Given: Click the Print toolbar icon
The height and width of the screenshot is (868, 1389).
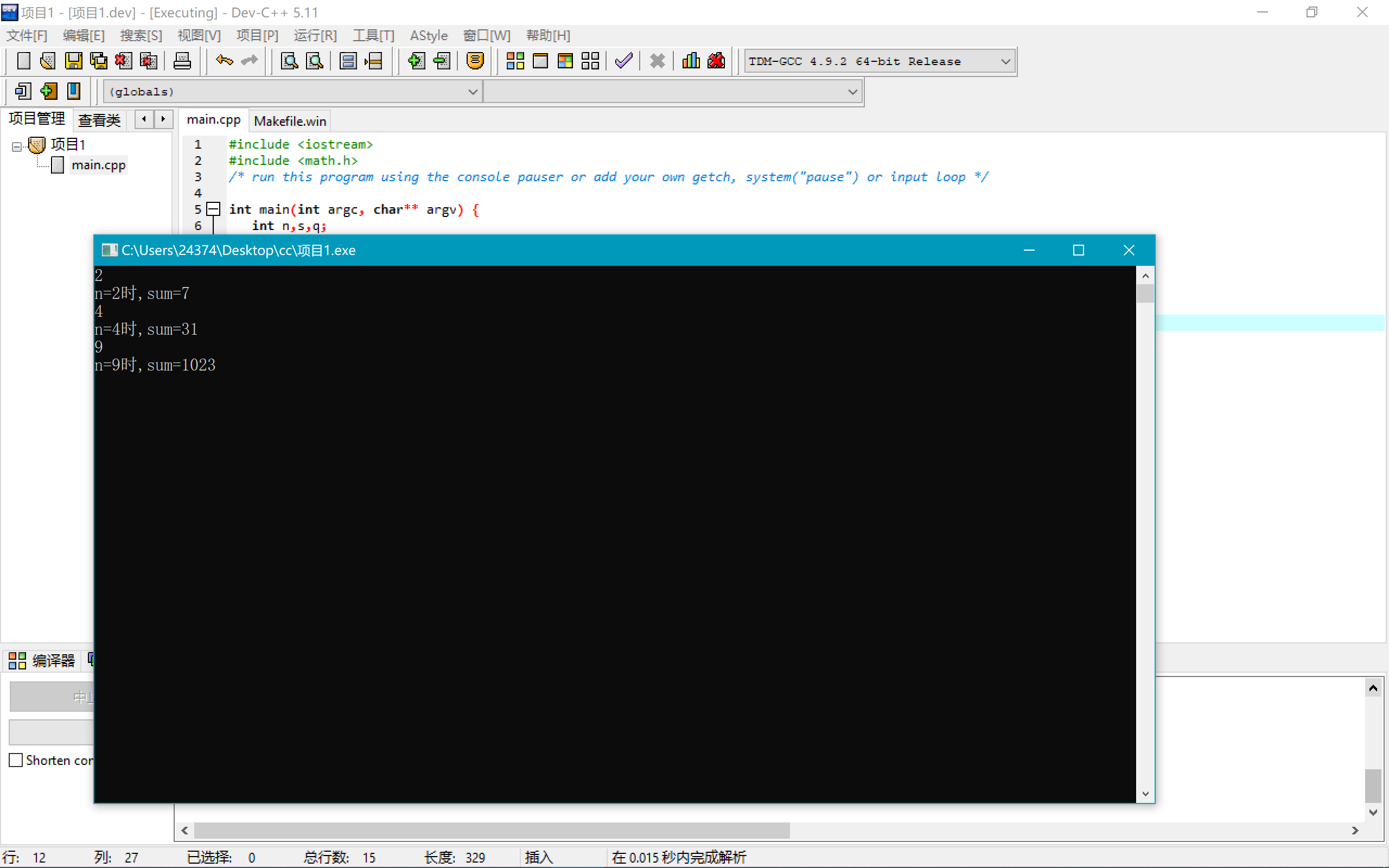Looking at the screenshot, I should click(x=182, y=61).
